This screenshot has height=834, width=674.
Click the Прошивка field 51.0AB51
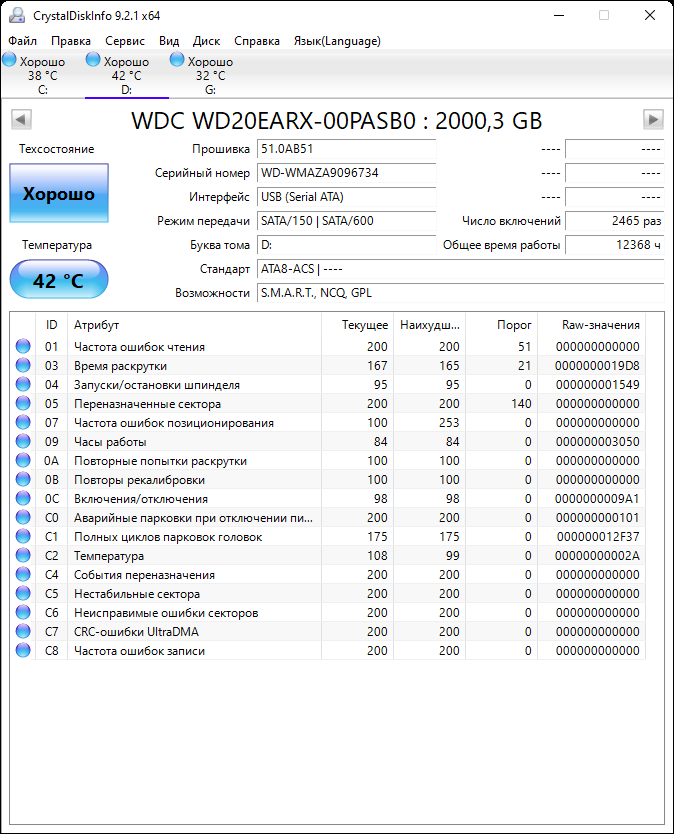tap(346, 149)
